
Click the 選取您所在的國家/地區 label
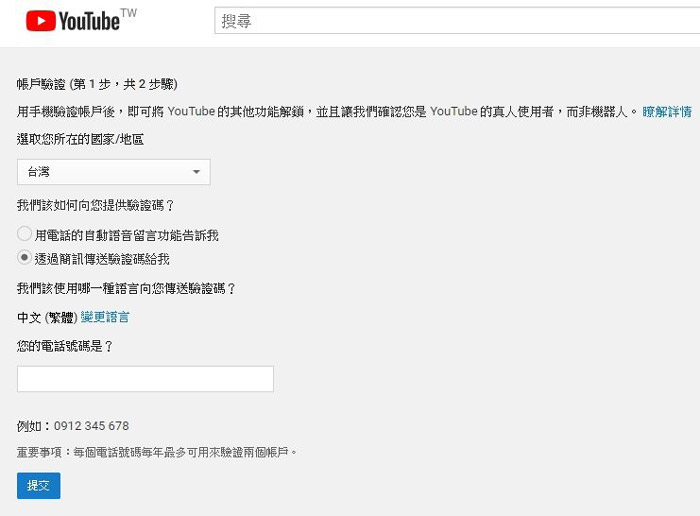click(x=80, y=139)
